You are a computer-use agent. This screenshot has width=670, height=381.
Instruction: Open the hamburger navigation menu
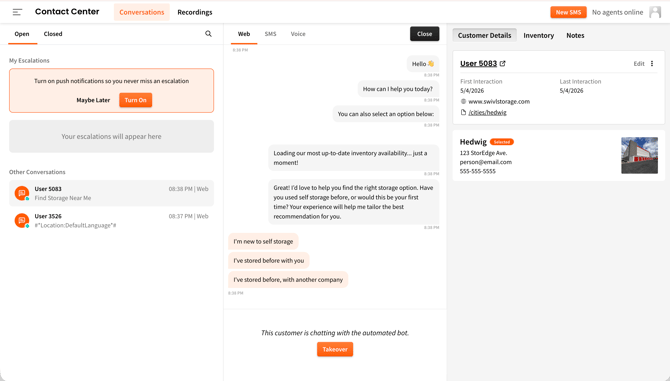[17, 12]
